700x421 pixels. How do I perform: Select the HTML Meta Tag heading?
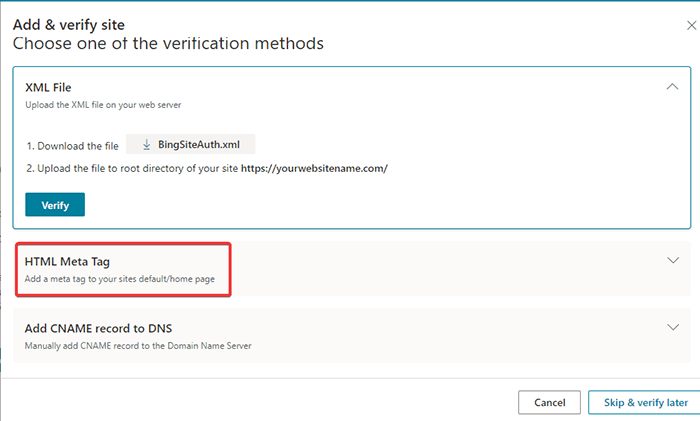74,261
